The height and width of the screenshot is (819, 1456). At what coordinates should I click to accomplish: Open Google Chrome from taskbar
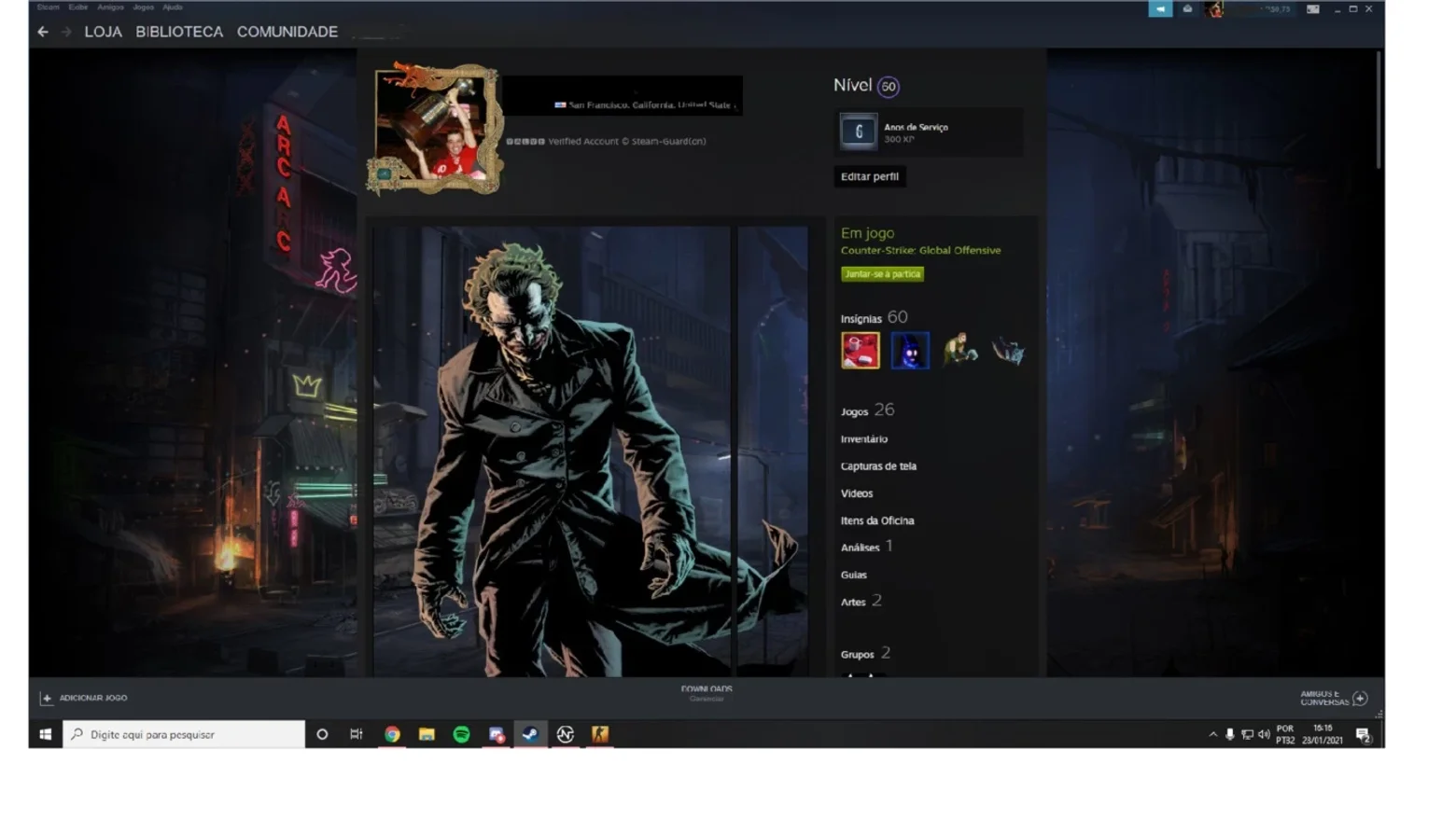click(x=392, y=734)
